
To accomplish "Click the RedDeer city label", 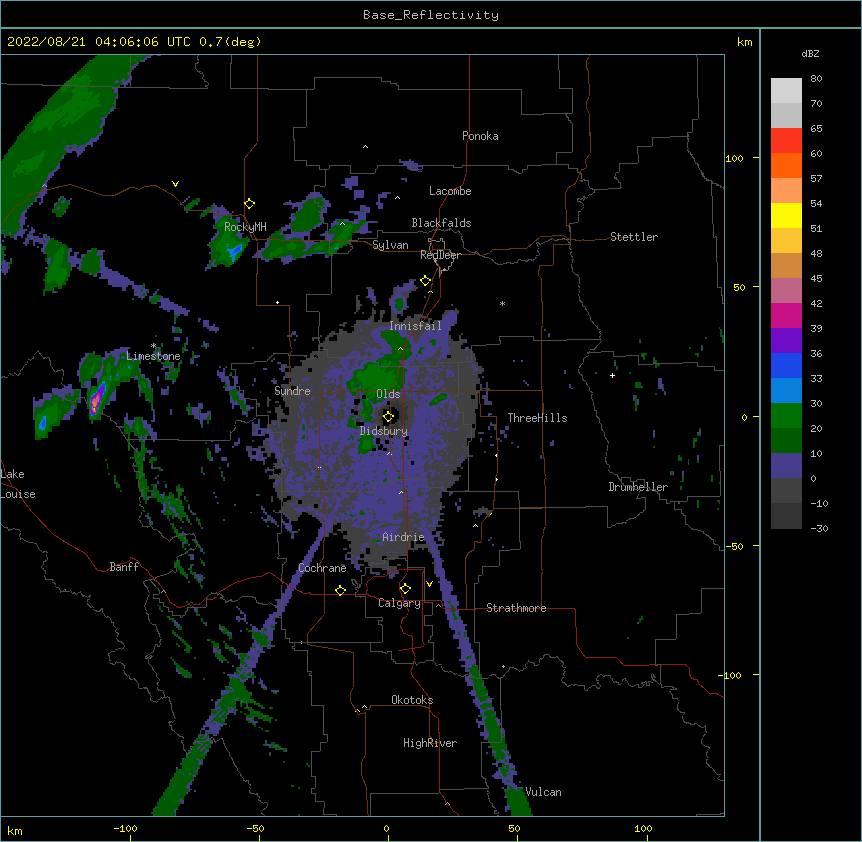I will point(440,255).
